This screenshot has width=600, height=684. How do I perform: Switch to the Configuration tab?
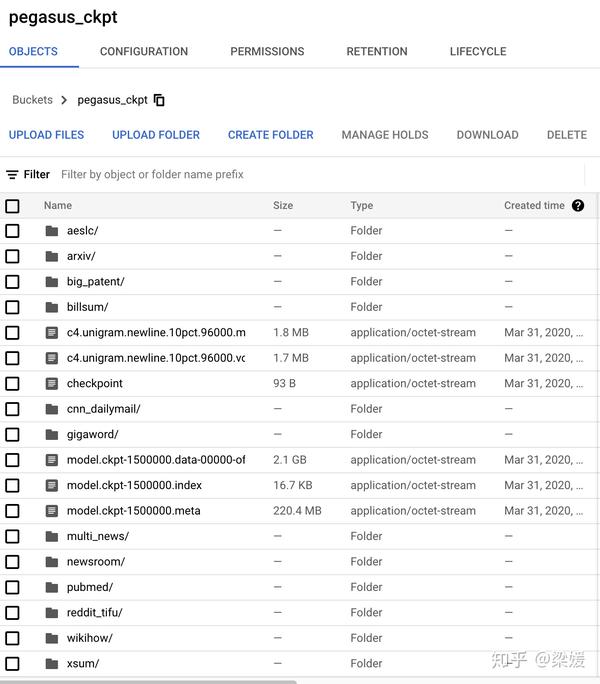click(144, 52)
